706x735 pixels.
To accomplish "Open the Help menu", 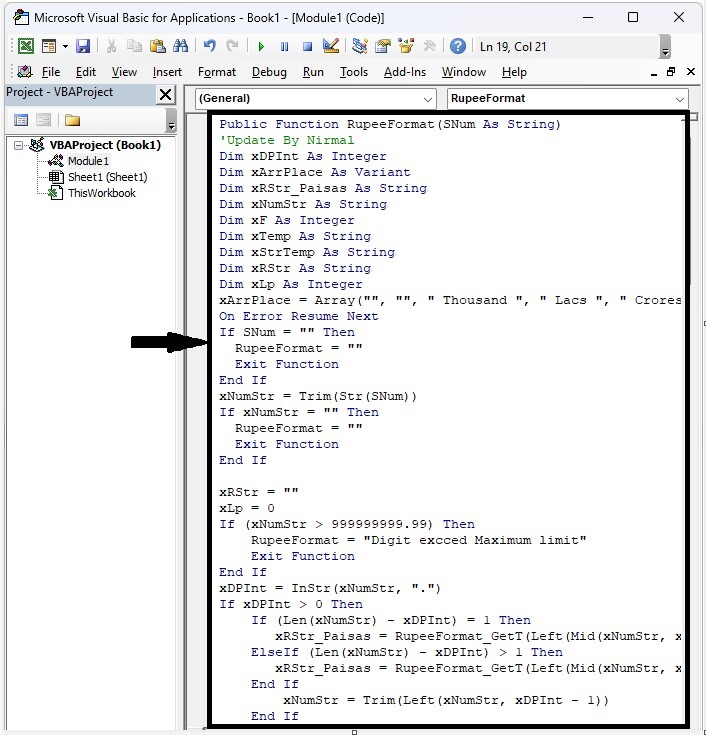I will [514, 72].
